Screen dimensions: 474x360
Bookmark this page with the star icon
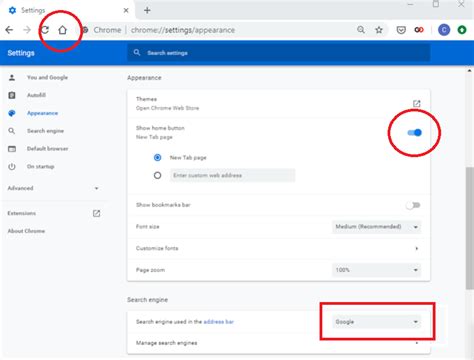coord(379,30)
